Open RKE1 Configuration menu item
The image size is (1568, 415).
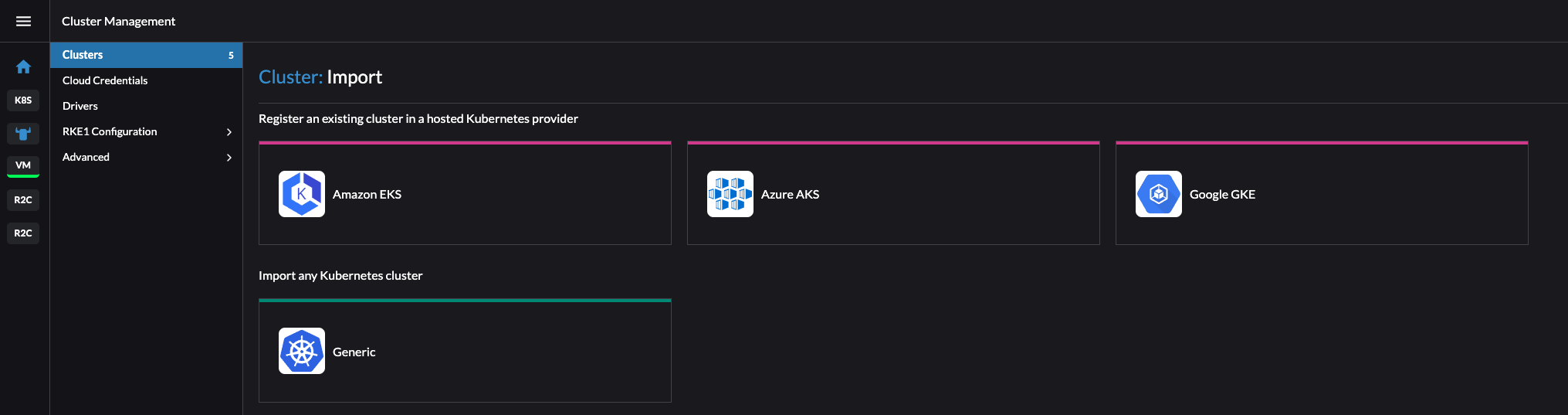point(146,131)
